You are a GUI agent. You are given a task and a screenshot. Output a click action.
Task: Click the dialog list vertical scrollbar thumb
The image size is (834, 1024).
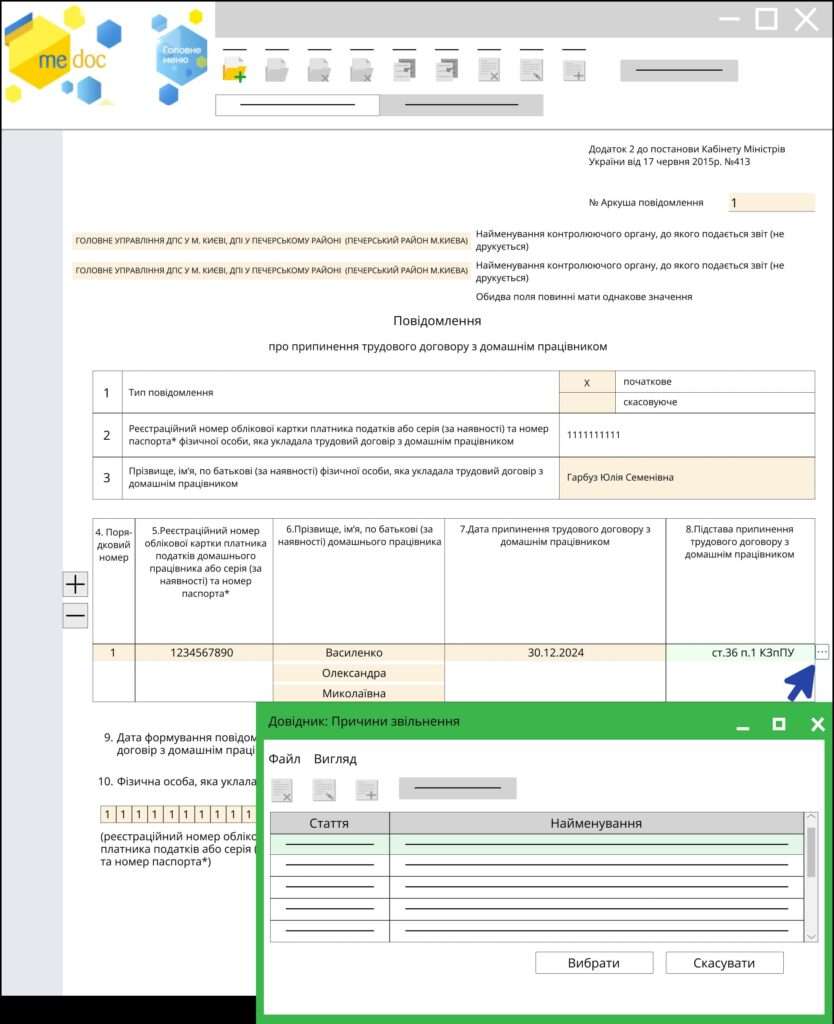pos(811,850)
